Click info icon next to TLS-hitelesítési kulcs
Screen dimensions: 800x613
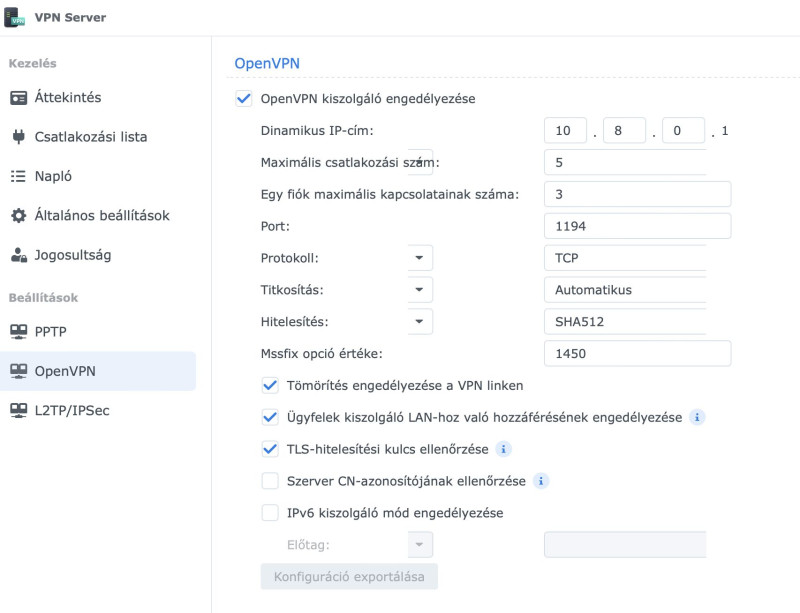(504, 449)
